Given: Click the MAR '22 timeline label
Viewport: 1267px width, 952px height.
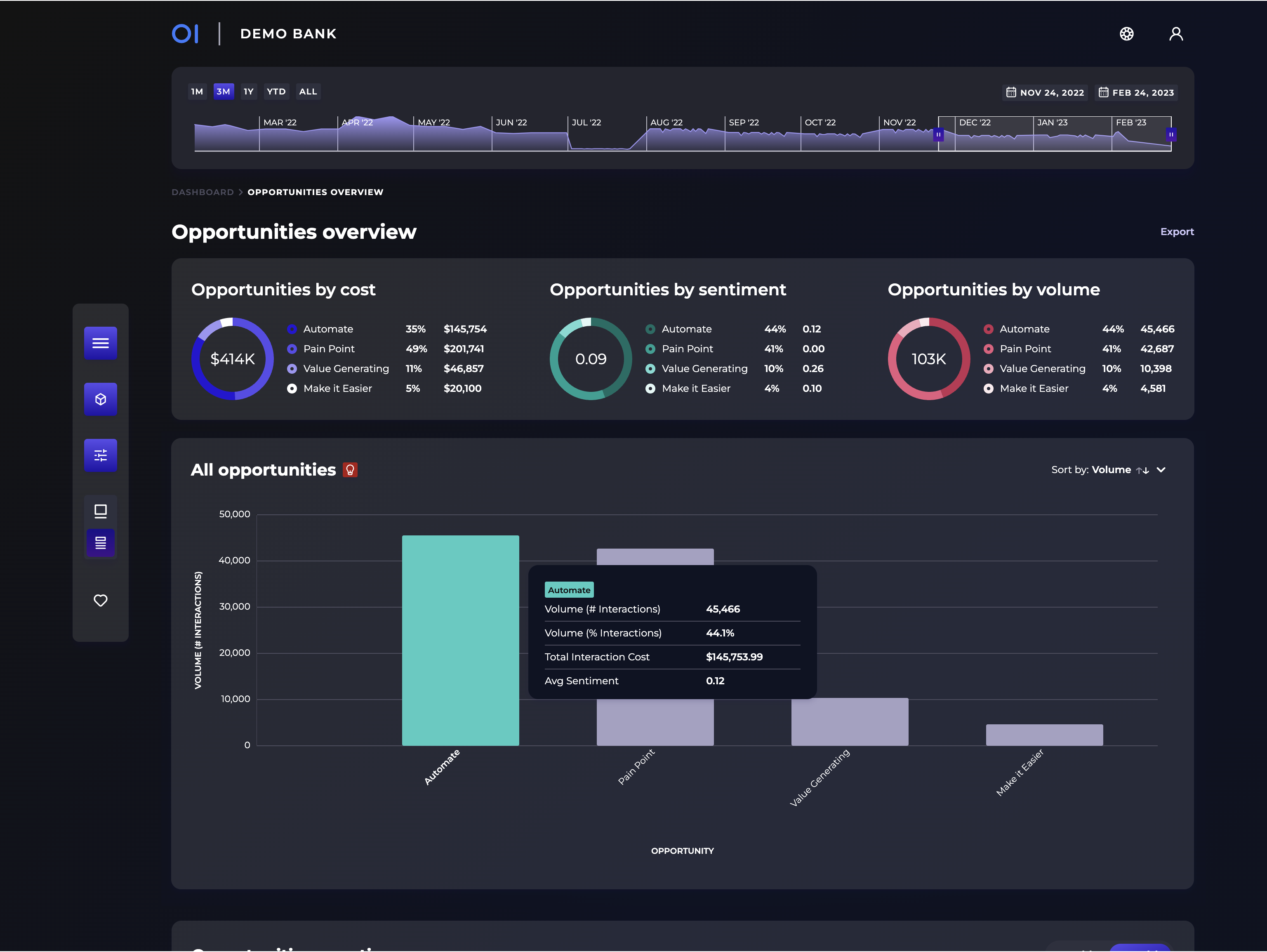Looking at the screenshot, I should [x=280, y=123].
